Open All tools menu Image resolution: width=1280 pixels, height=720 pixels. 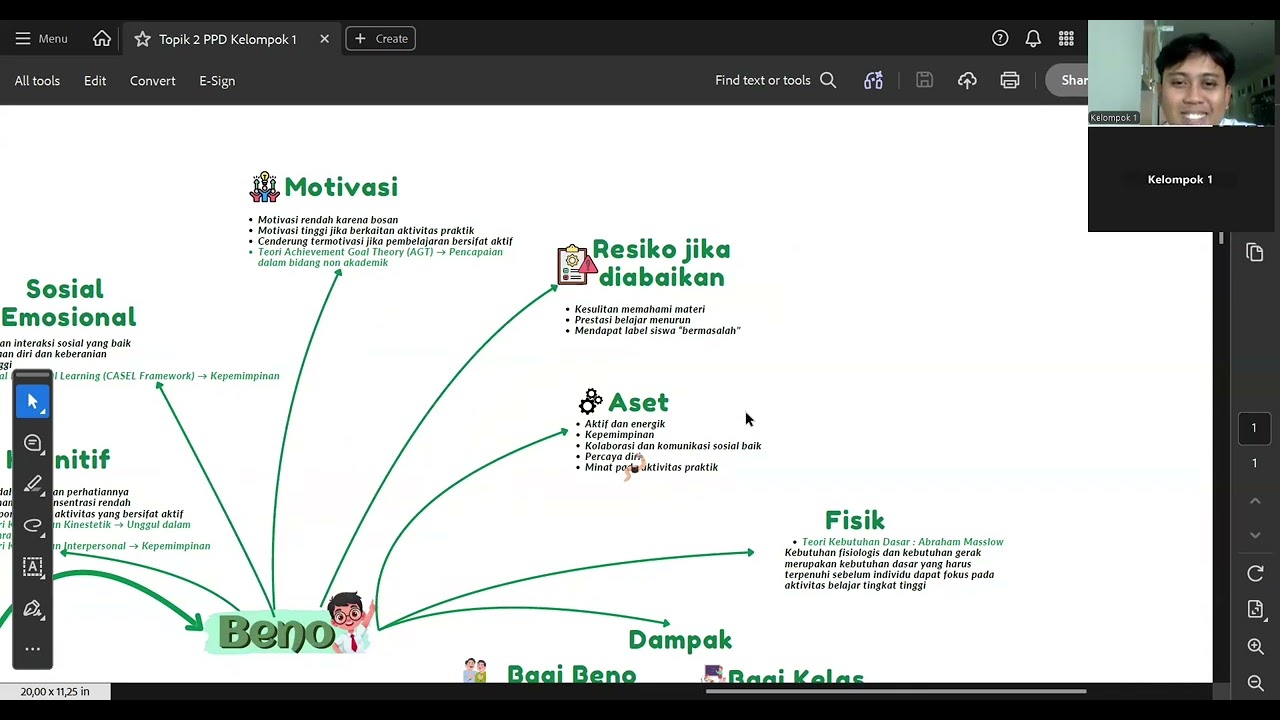point(37,81)
